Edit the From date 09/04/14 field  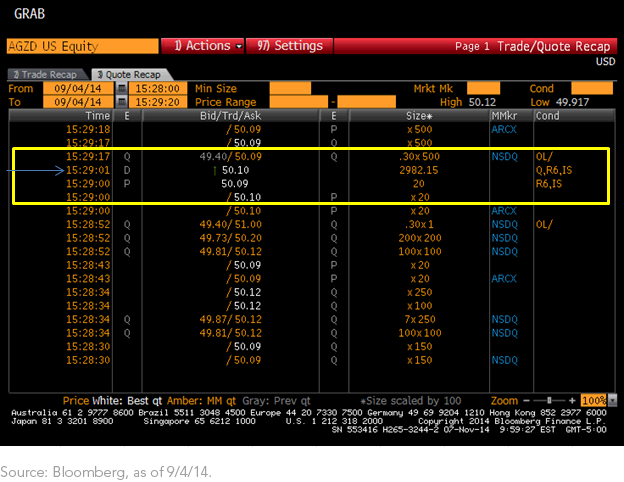point(78,88)
